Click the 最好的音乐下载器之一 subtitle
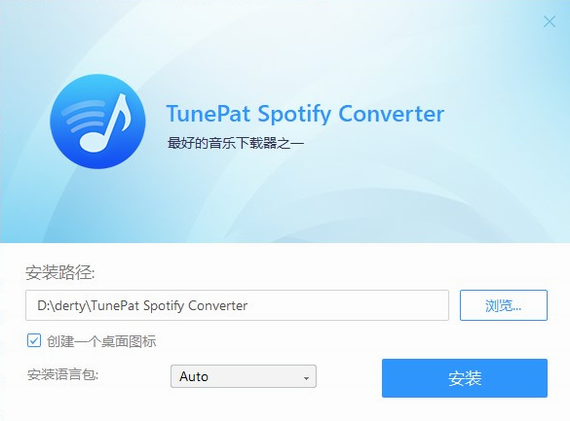 pyautogui.click(x=236, y=143)
